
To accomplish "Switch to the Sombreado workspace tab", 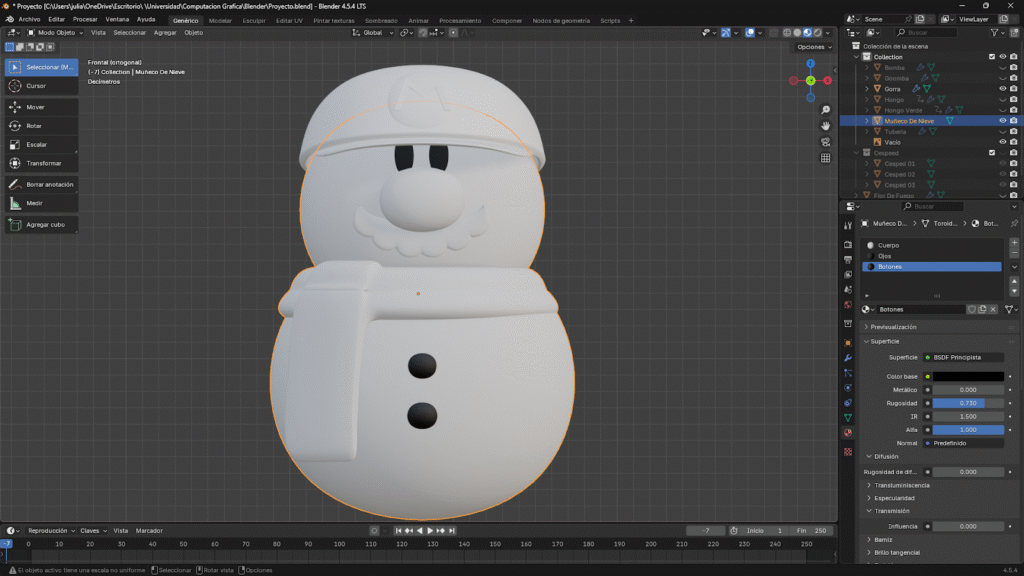I will [x=380, y=20].
